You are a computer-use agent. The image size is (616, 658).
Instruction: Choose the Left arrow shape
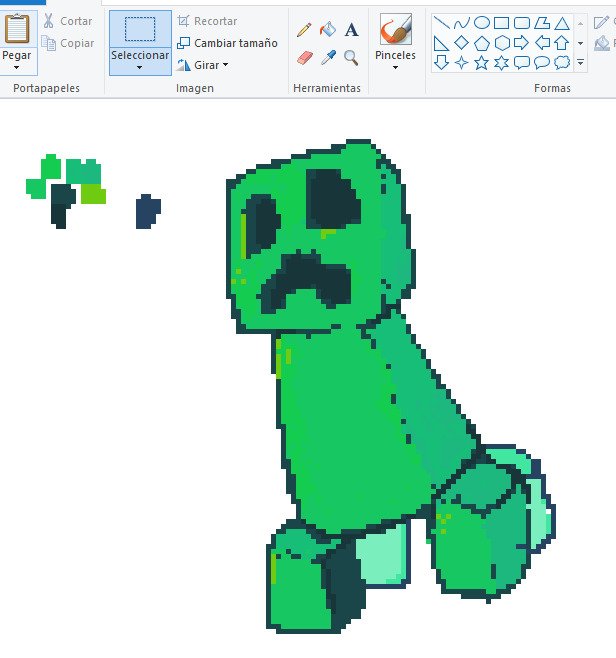[x=542, y=43]
